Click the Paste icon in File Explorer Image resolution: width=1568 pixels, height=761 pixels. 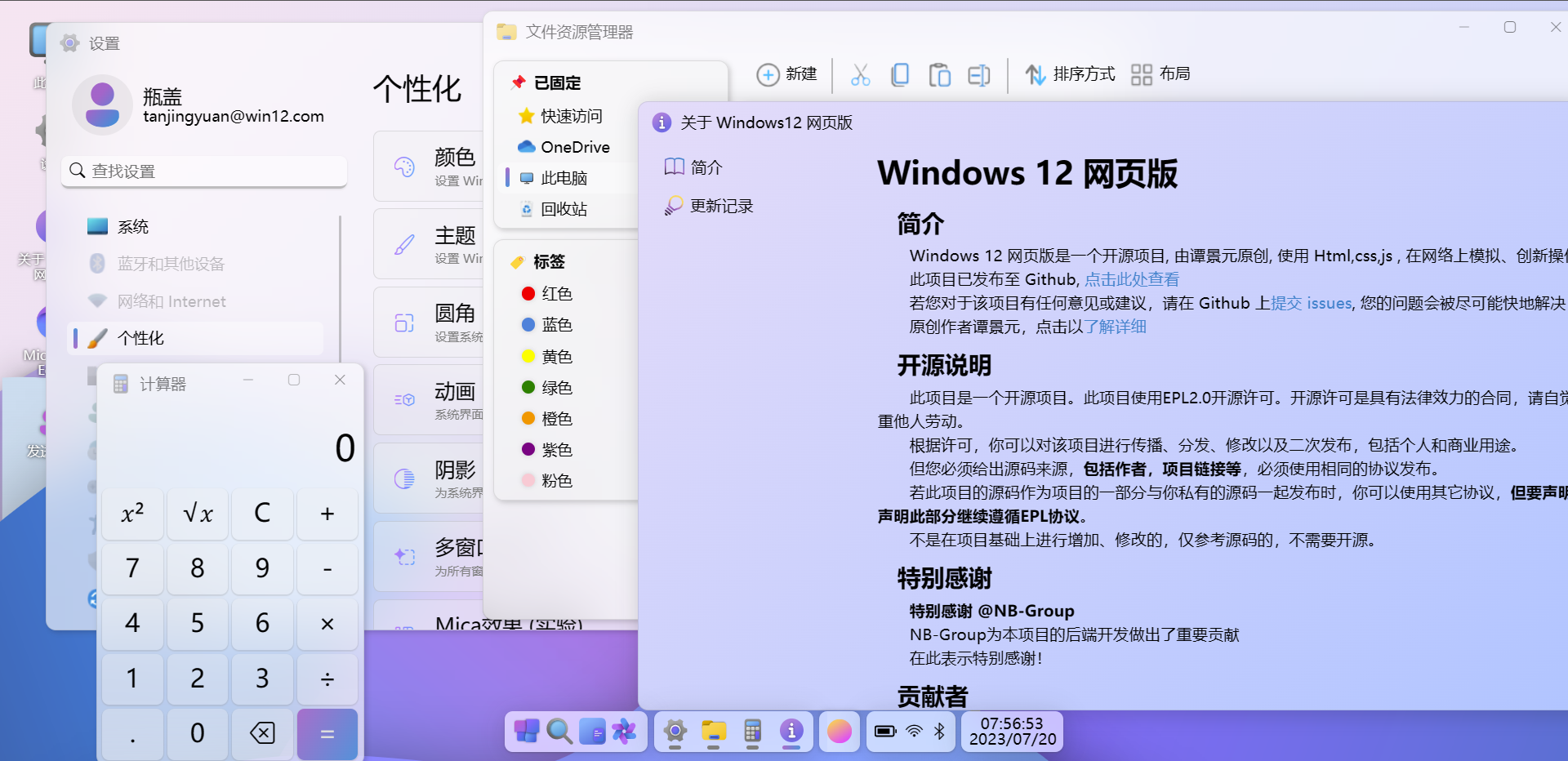pyautogui.click(x=940, y=74)
